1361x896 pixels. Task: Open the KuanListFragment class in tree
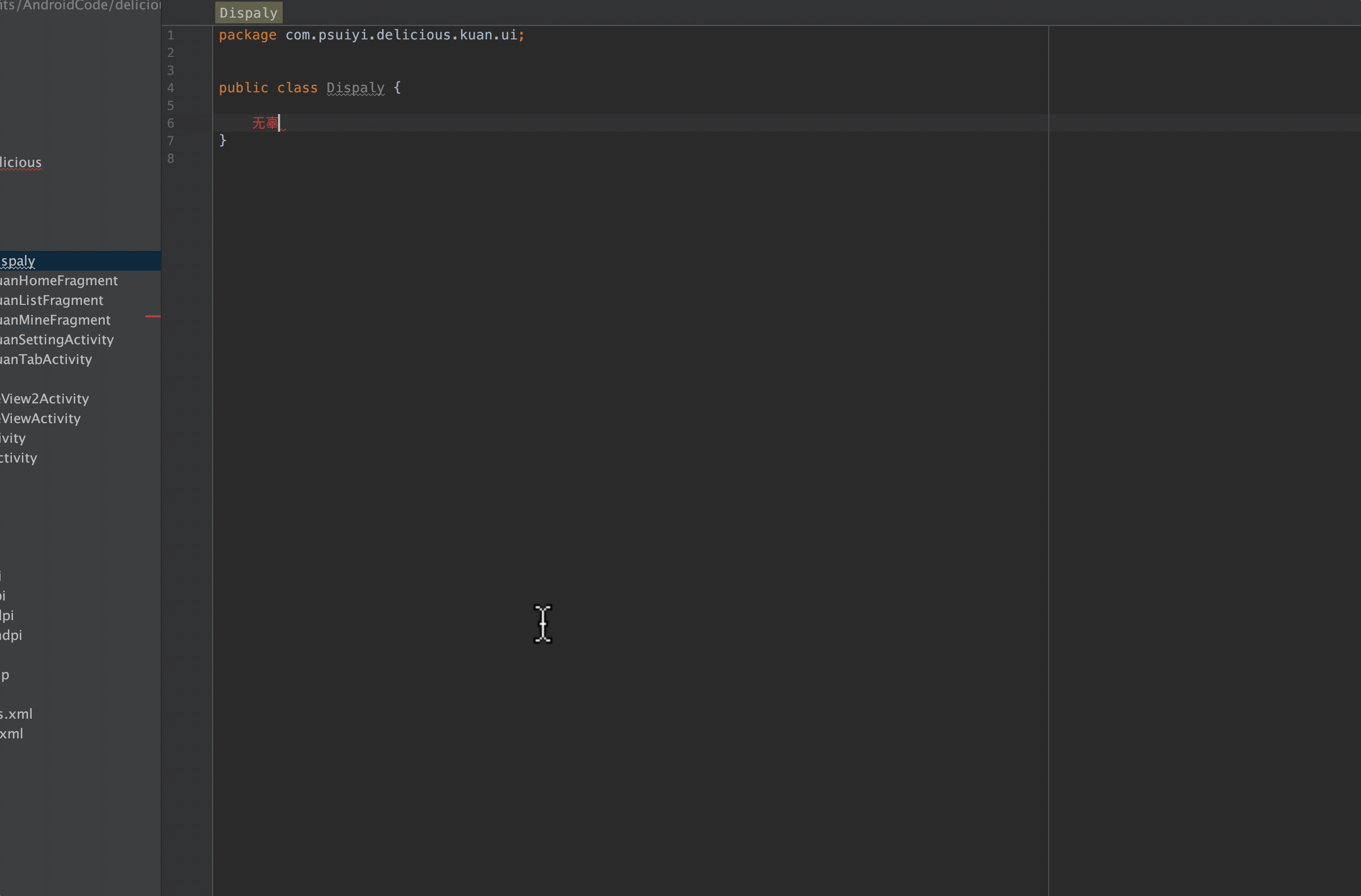click(x=51, y=300)
